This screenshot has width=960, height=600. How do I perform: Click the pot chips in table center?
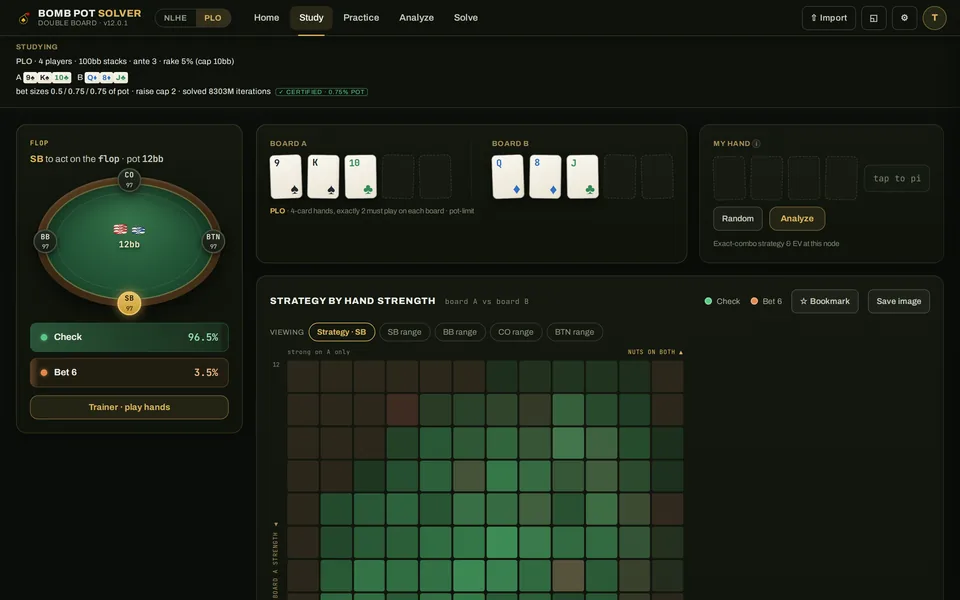click(x=129, y=230)
